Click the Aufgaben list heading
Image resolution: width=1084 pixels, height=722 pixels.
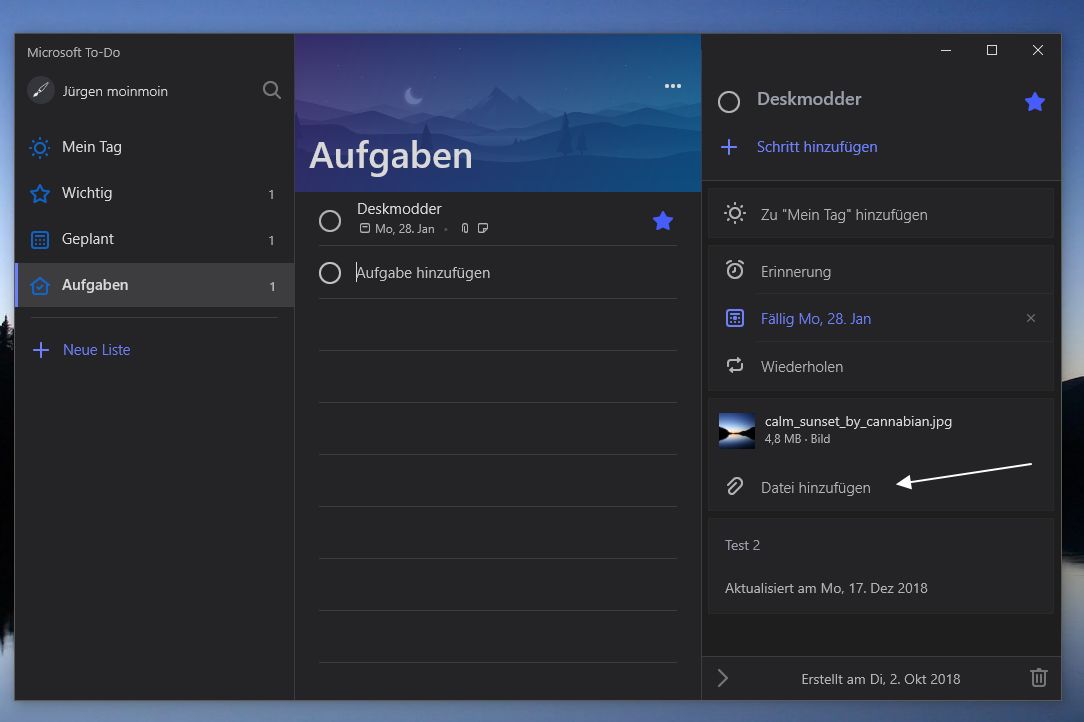pyautogui.click(x=391, y=156)
